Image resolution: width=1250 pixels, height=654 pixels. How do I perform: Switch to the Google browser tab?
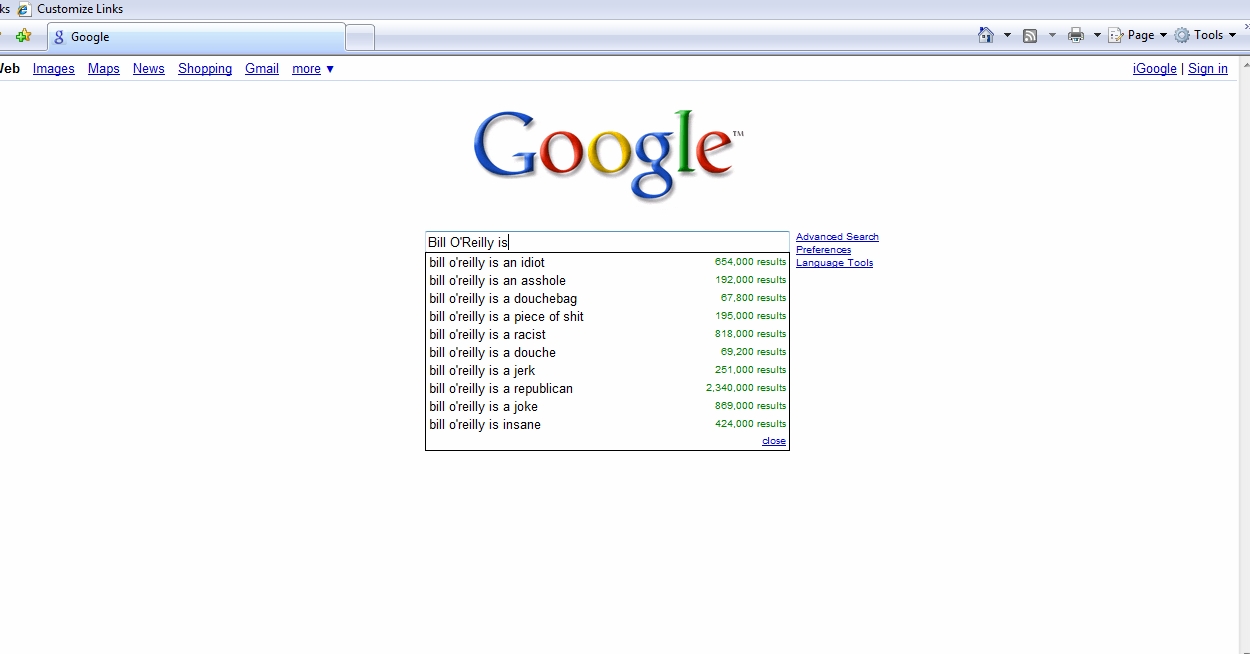point(195,37)
